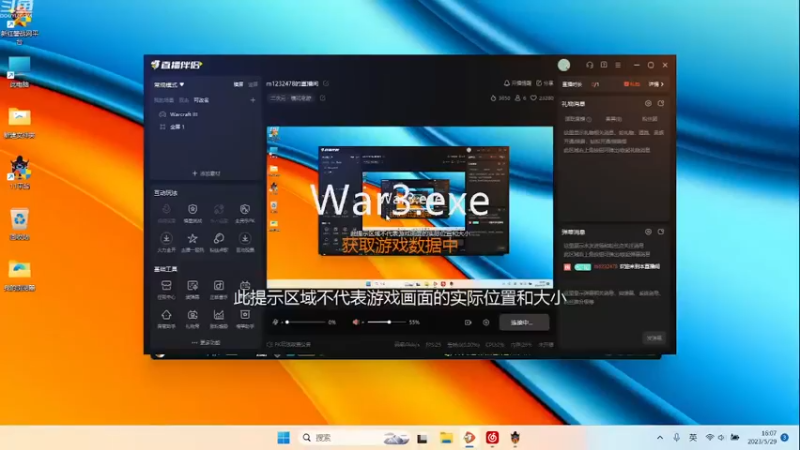Open the 常规模式 mode dropdown
The image size is (800, 450).
click(169, 84)
